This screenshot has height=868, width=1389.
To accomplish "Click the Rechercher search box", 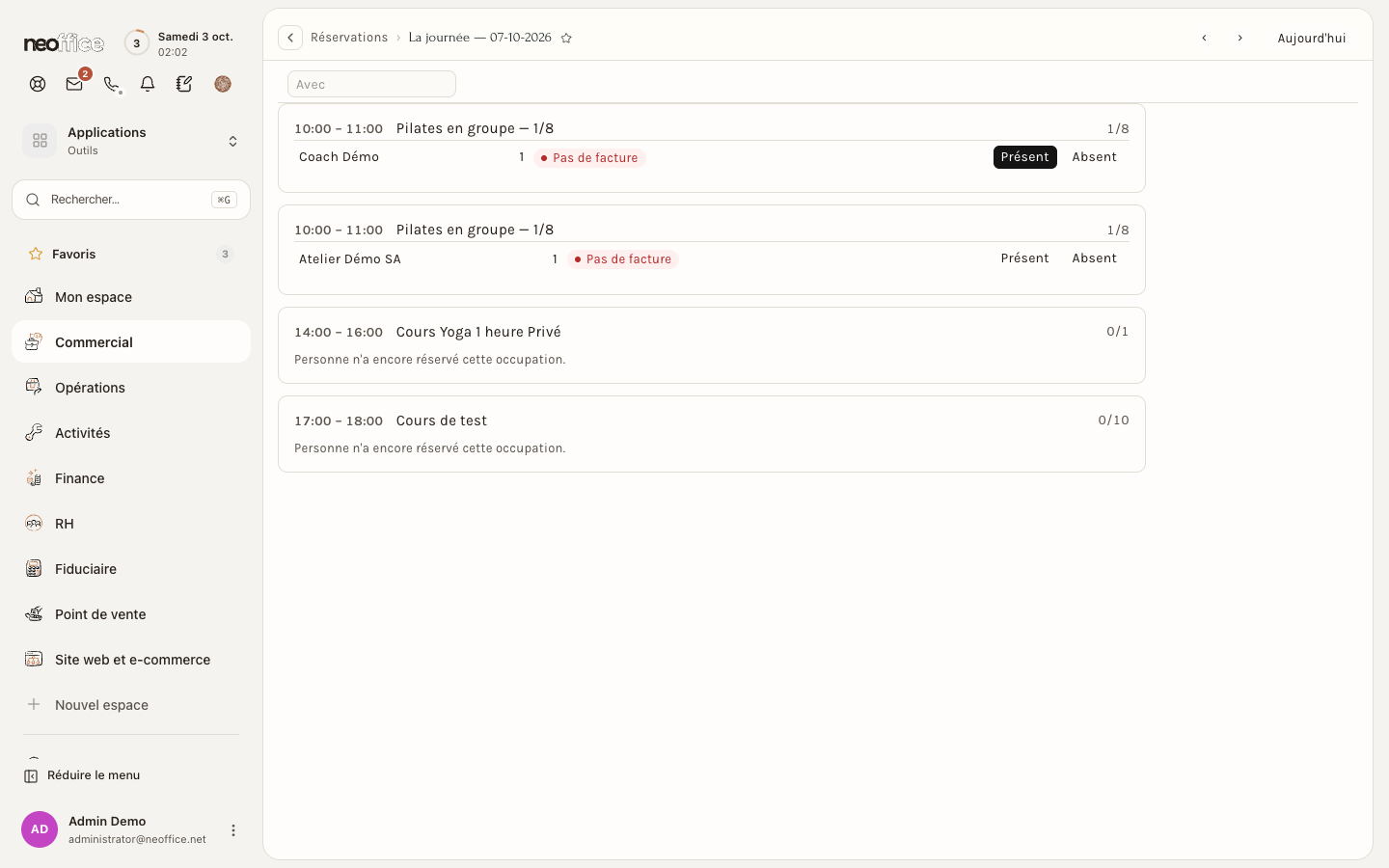I will (131, 200).
